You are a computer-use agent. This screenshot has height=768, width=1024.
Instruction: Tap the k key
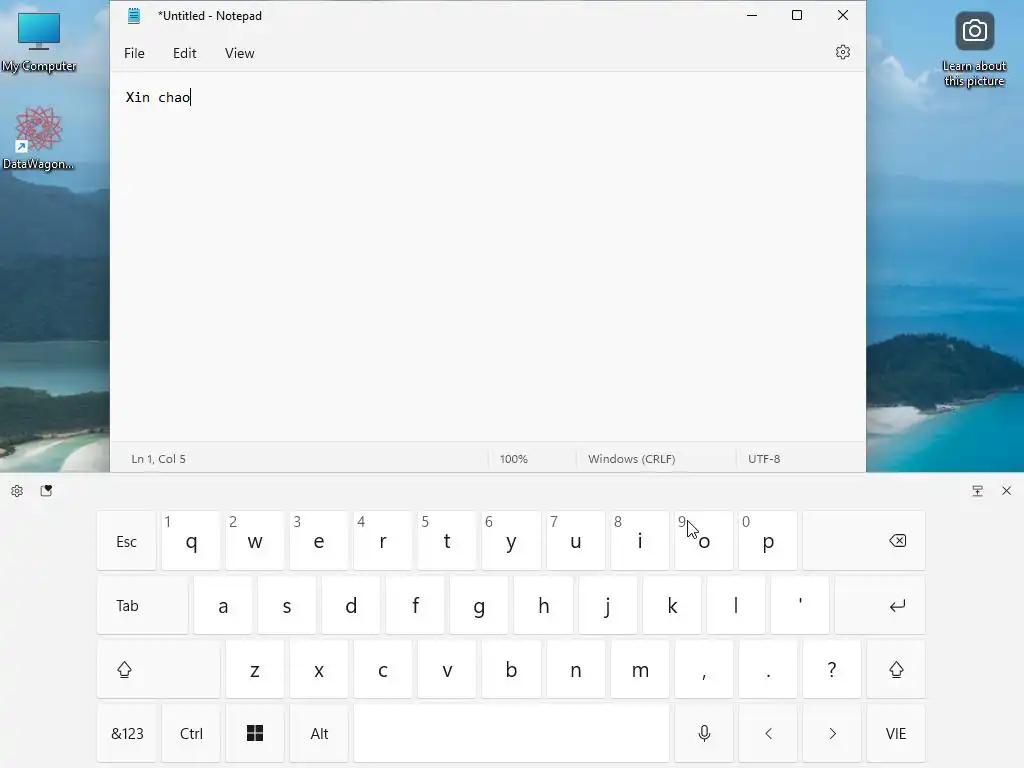pyautogui.click(x=671, y=605)
